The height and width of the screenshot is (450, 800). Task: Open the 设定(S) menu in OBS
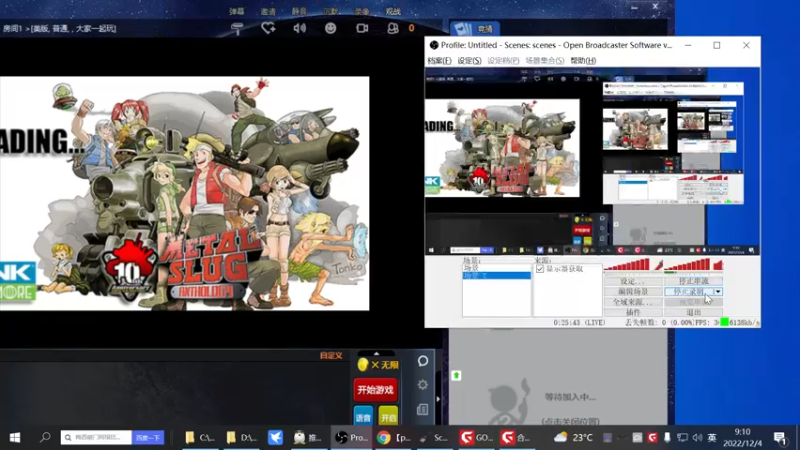pos(469,60)
